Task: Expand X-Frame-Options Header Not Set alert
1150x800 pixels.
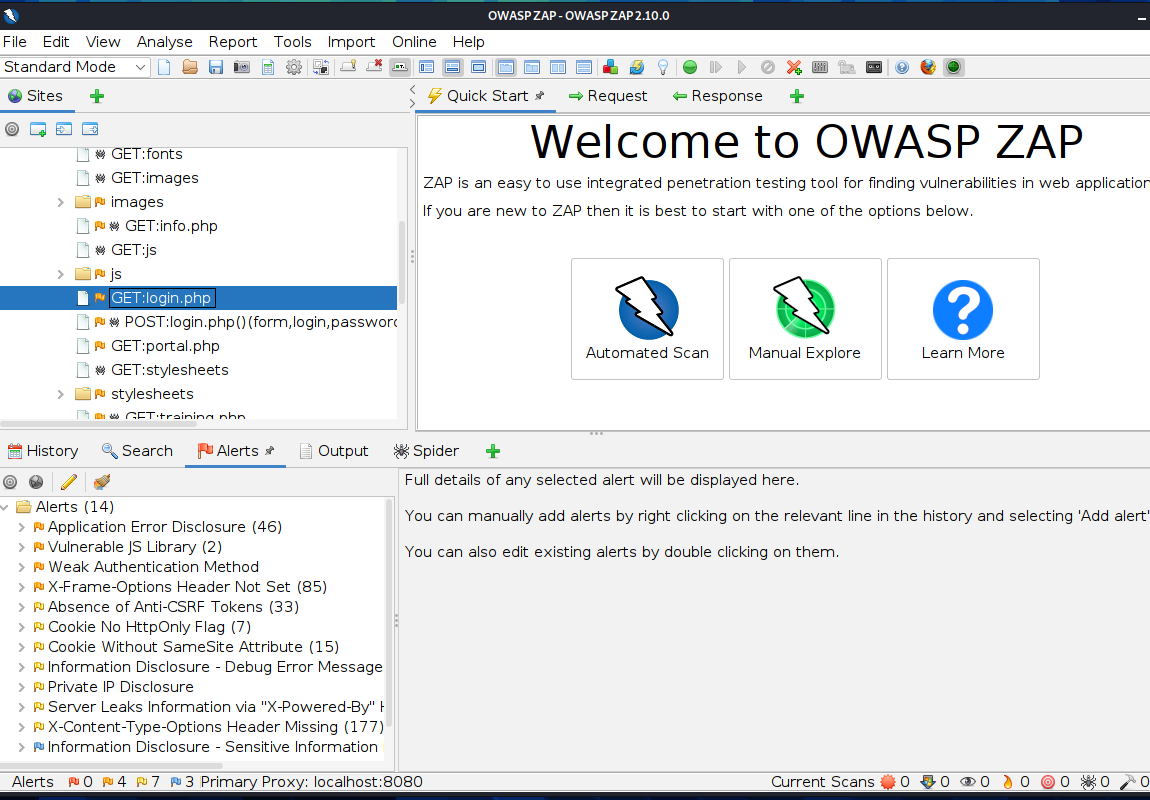Action: click(x=21, y=587)
